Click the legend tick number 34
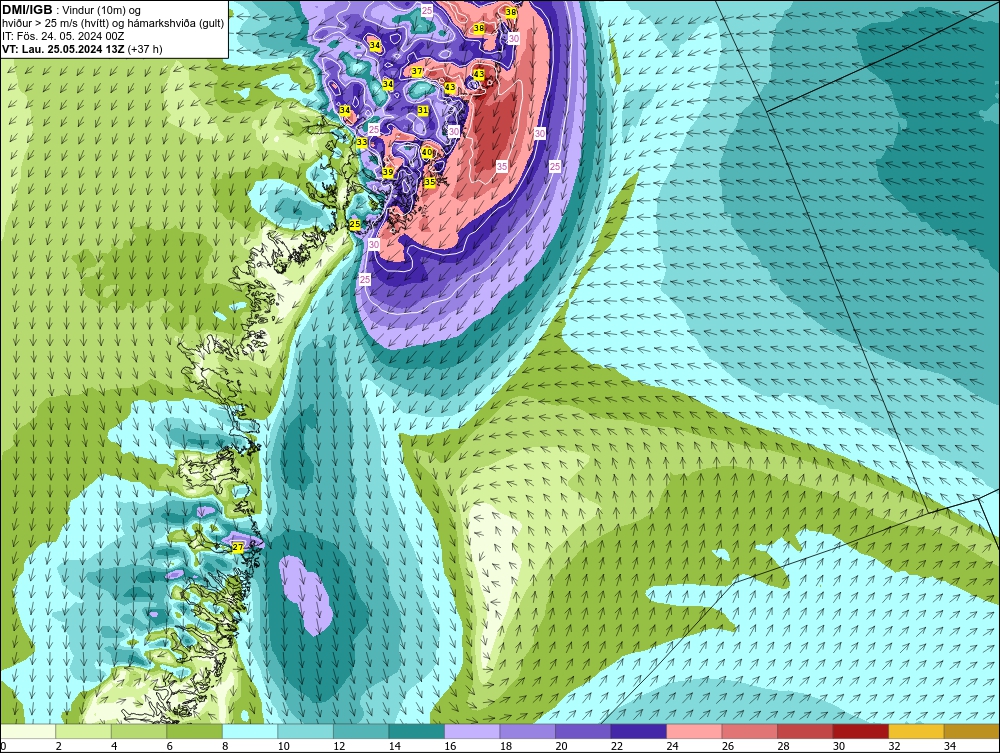Image resolution: width=1000 pixels, height=753 pixels. pyautogui.click(x=949, y=746)
